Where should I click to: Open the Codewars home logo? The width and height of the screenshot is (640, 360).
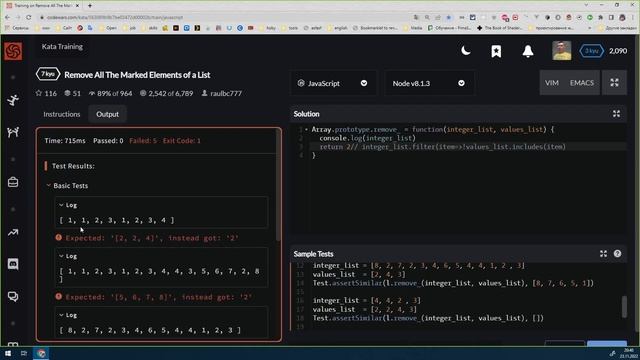click(x=13, y=51)
